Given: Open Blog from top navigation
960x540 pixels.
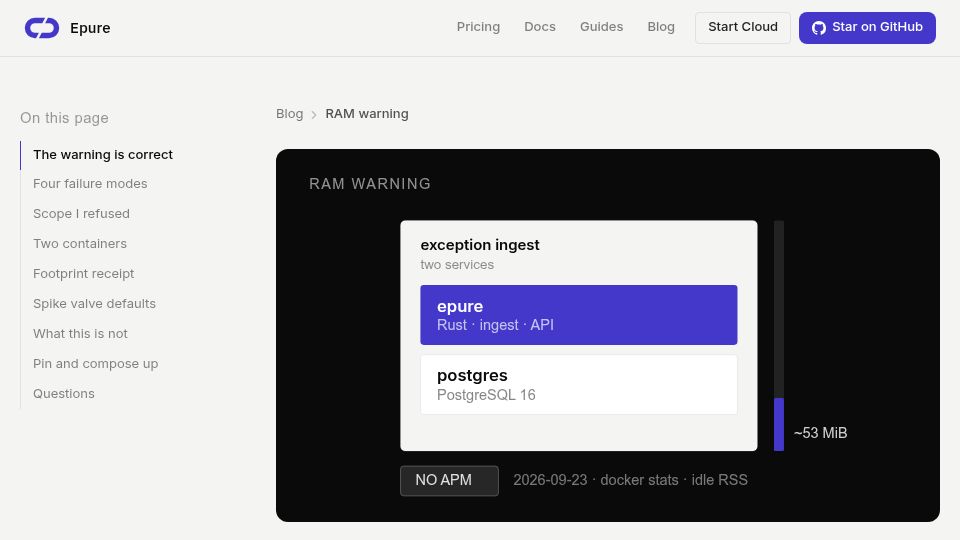Looking at the screenshot, I should 661,27.
